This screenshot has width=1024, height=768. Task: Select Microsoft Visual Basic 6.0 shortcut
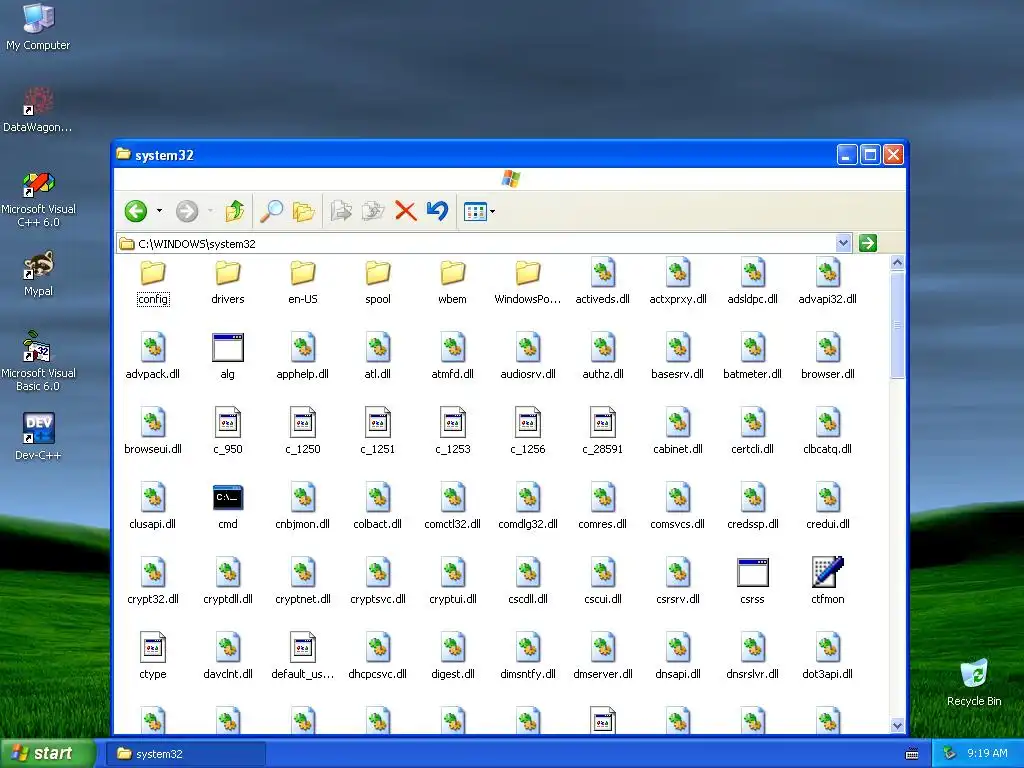(x=38, y=362)
